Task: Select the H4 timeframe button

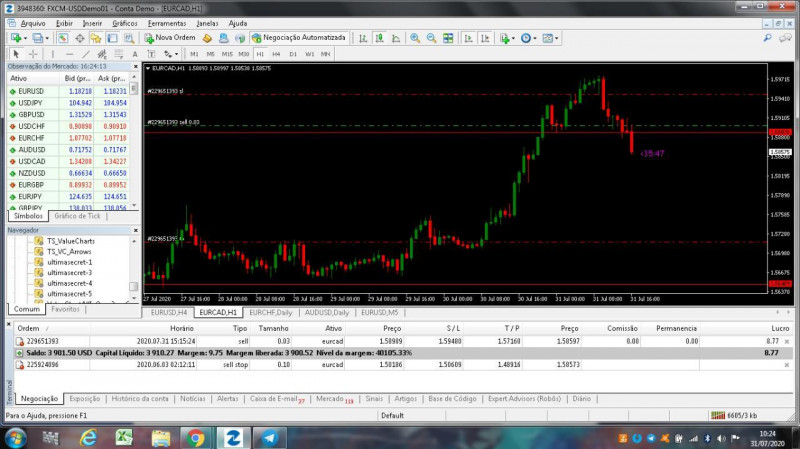Action: click(x=276, y=54)
